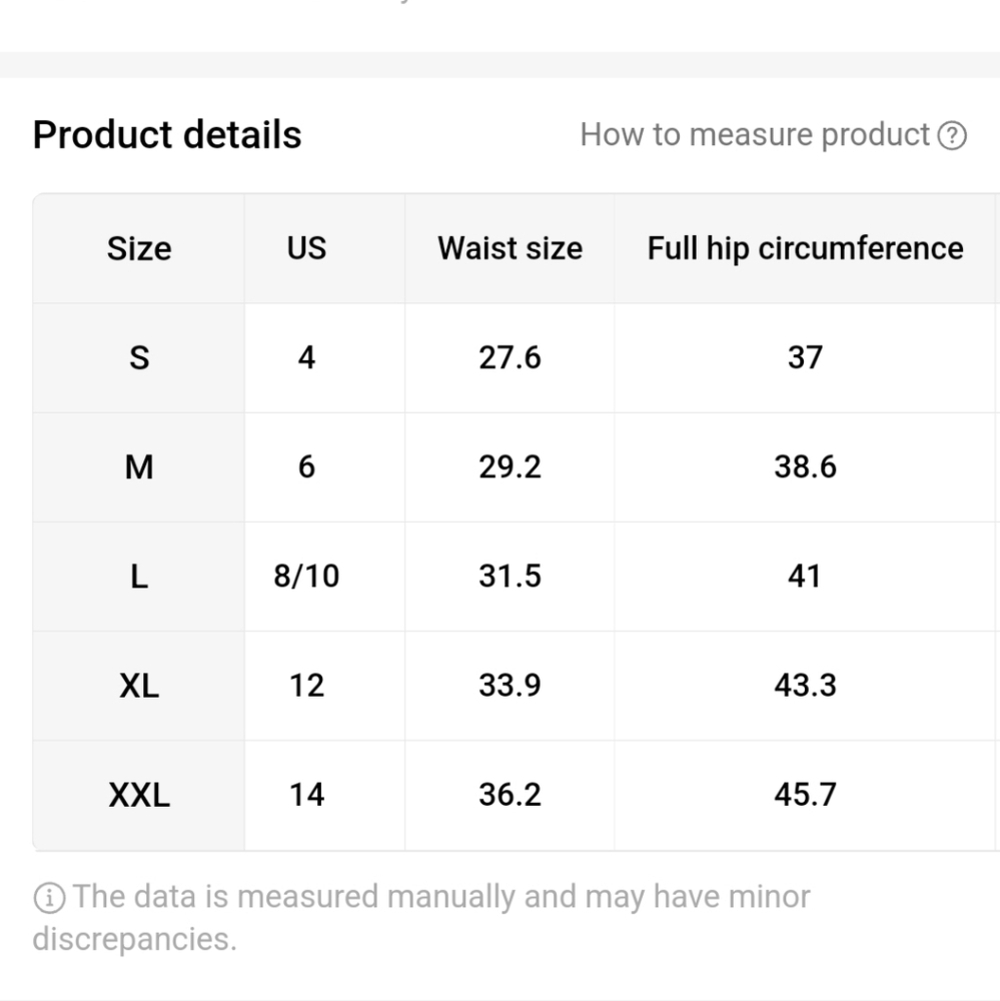
Task: Click the Waist size column header
Action: click(510, 248)
